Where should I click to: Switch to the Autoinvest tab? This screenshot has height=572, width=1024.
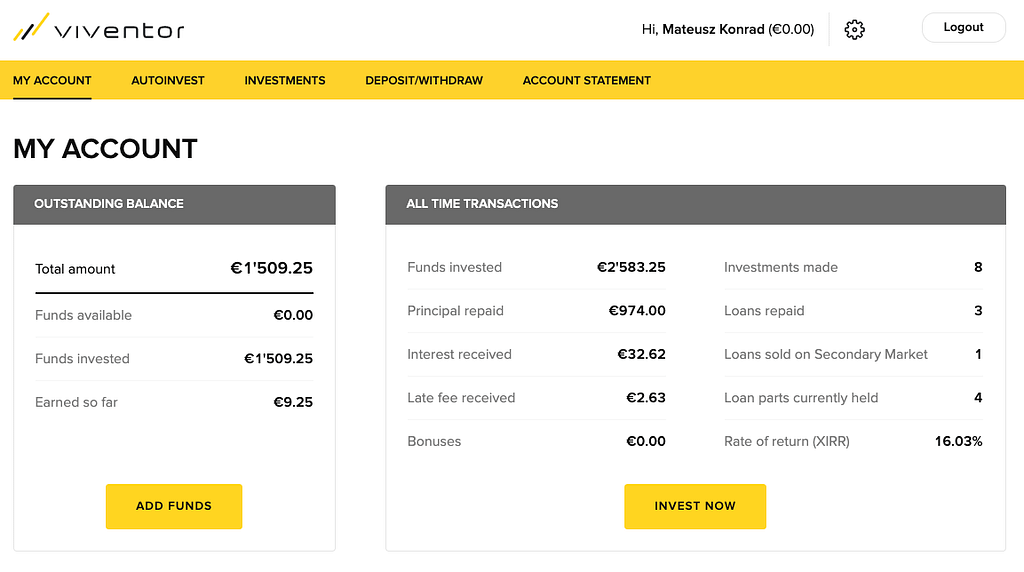[168, 80]
